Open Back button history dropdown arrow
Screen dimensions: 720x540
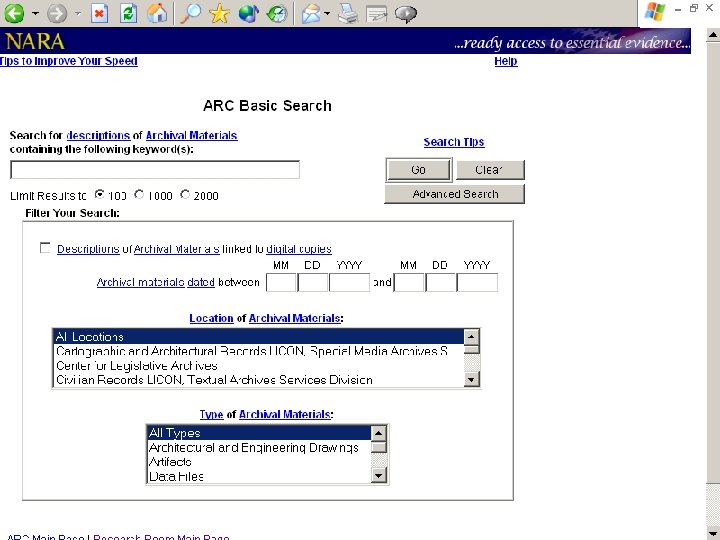[x=35, y=13]
